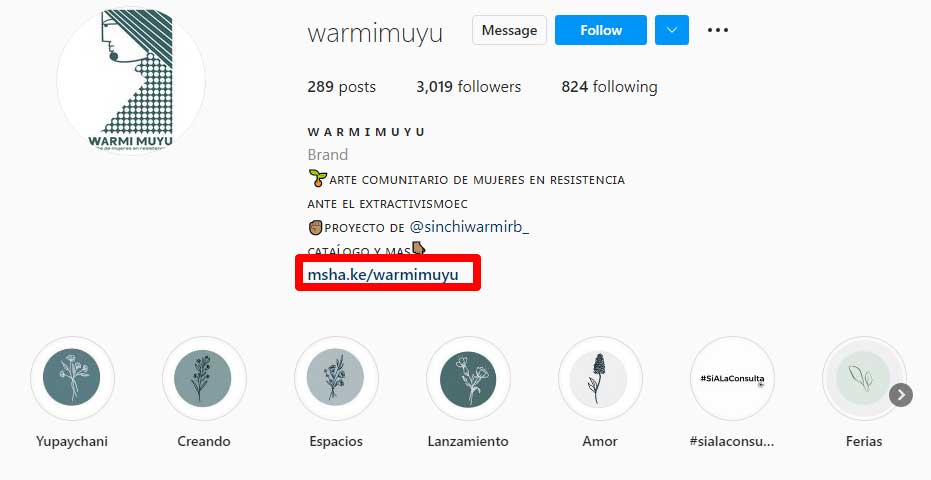This screenshot has height=480, width=931.
Task: View the 824 following list
Action: pos(609,87)
